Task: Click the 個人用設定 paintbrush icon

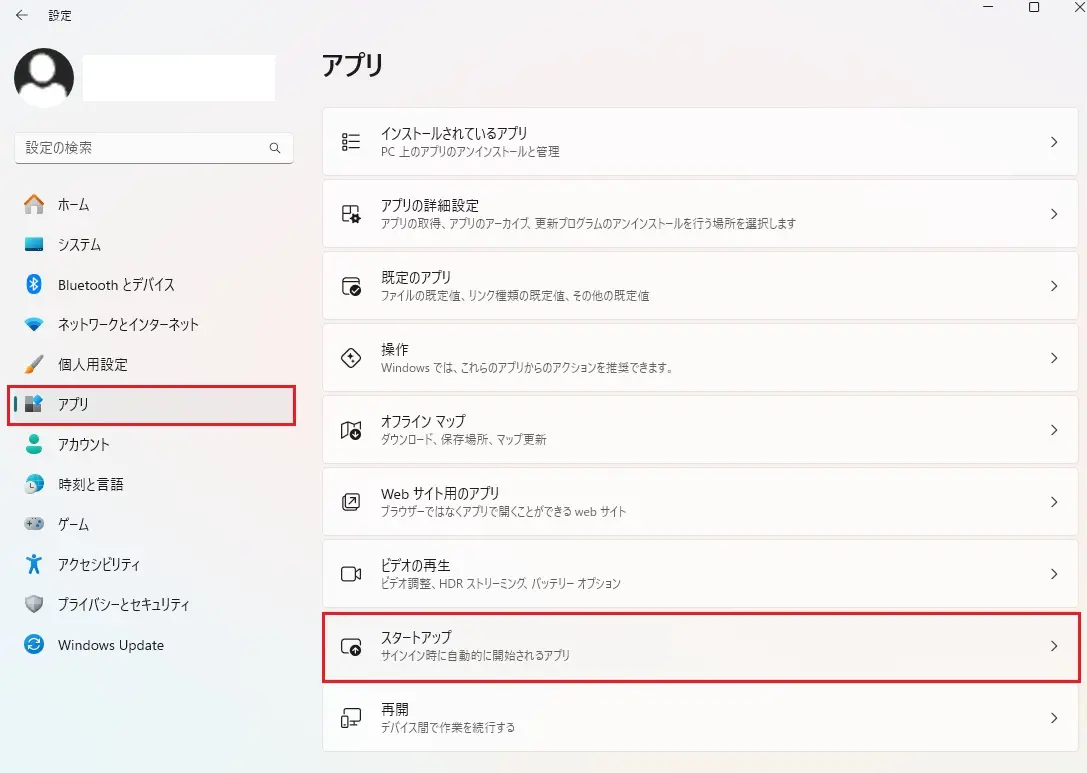Action: coord(33,364)
